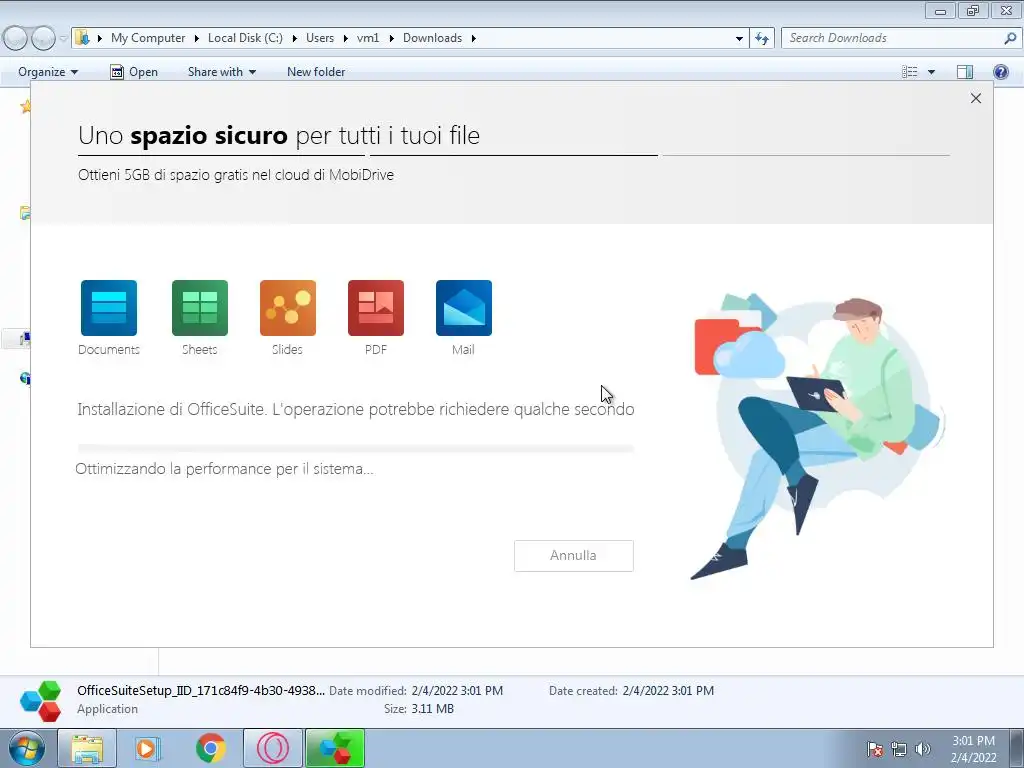
Task: Click the folder icon in address bar
Action: [82, 38]
